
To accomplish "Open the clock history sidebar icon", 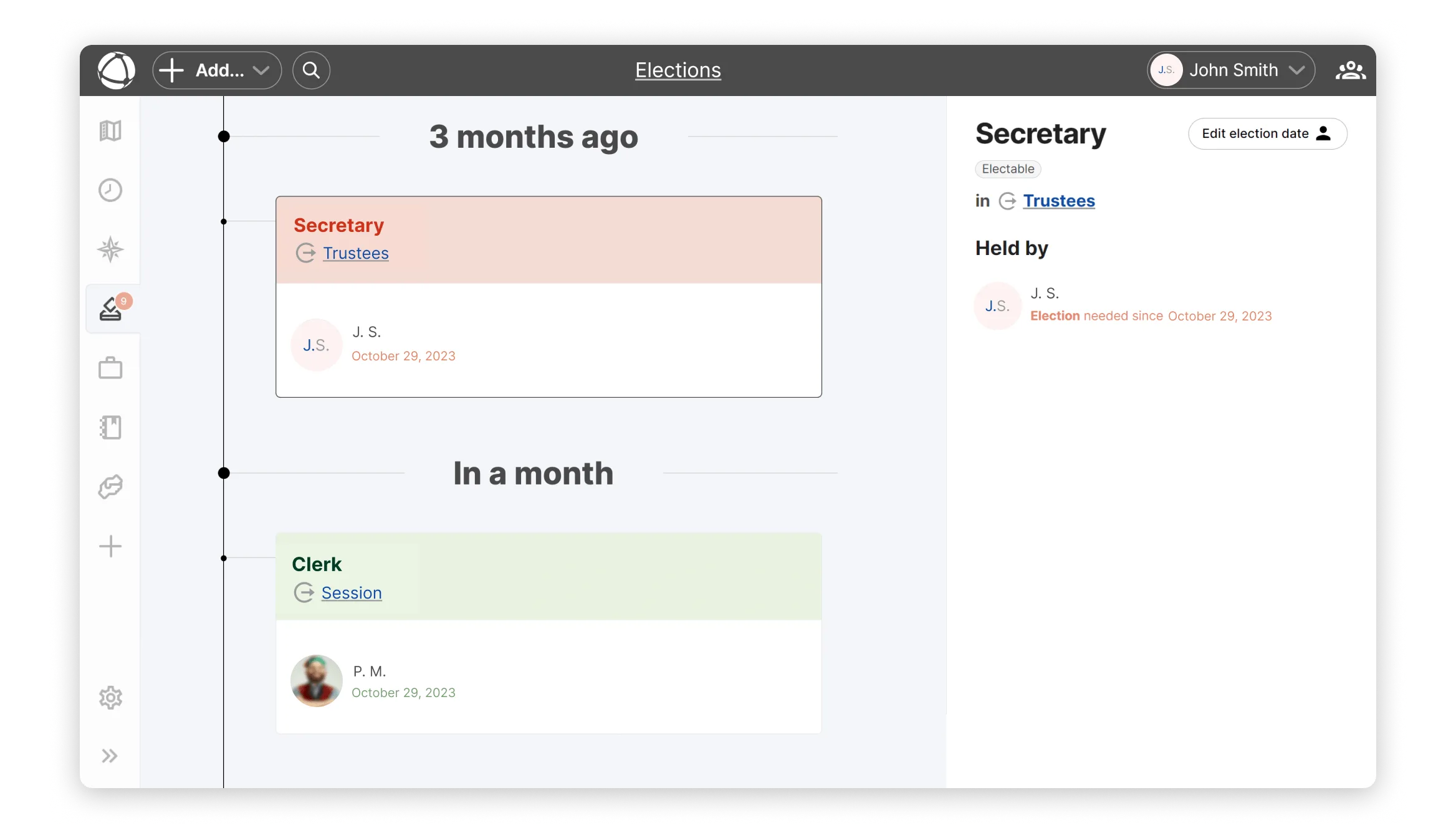I will pyautogui.click(x=110, y=190).
